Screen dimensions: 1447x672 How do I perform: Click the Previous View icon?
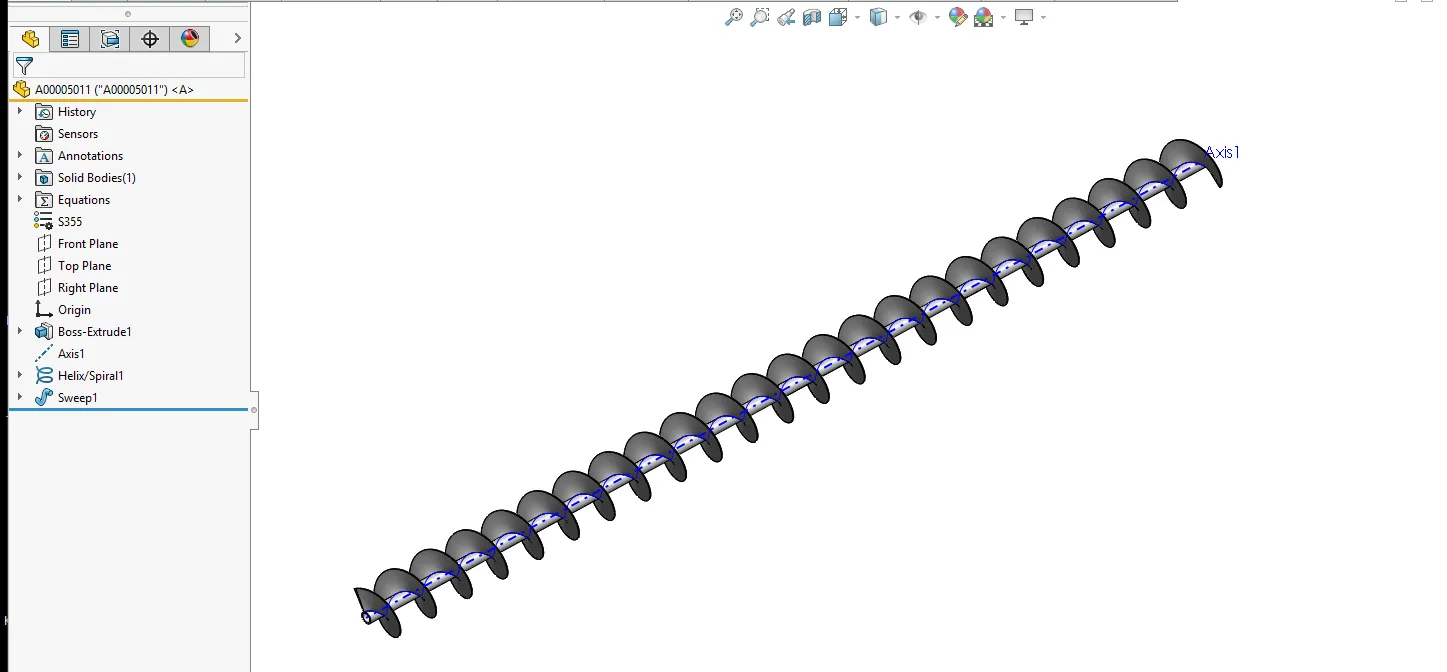click(x=786, y=17)
